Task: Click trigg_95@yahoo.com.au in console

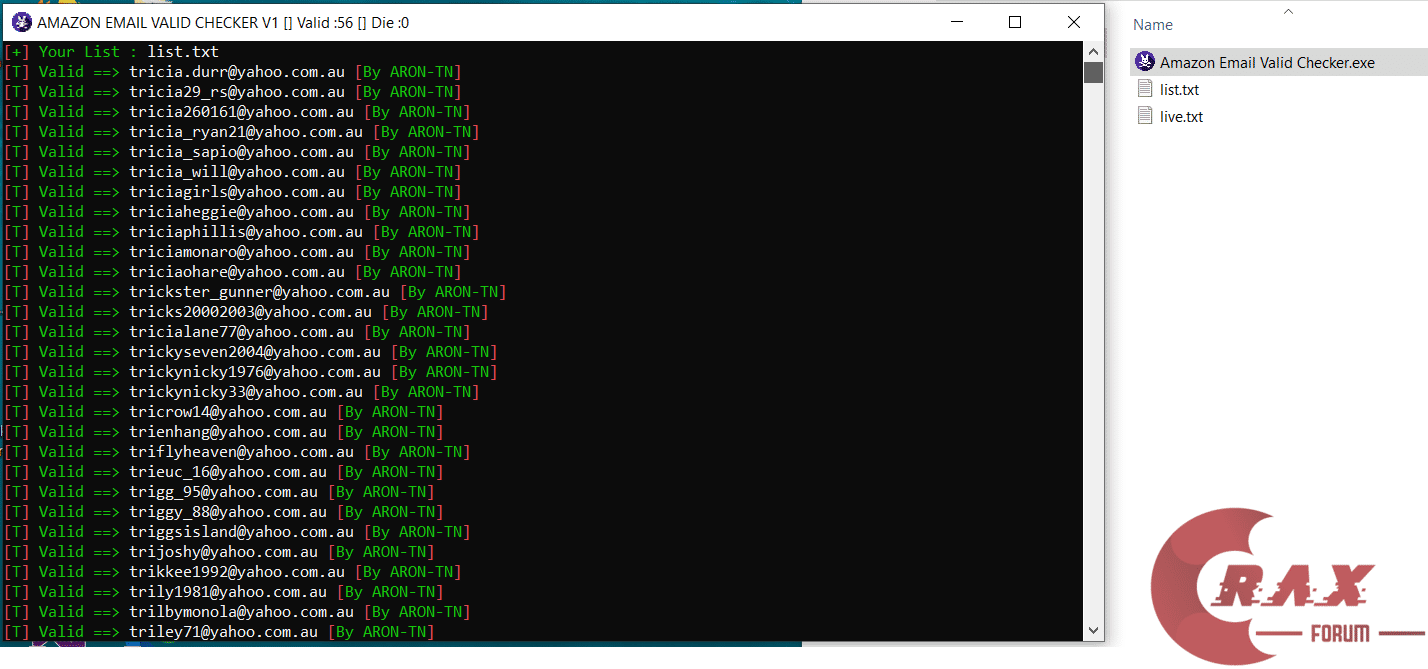Action: [223, 491]
